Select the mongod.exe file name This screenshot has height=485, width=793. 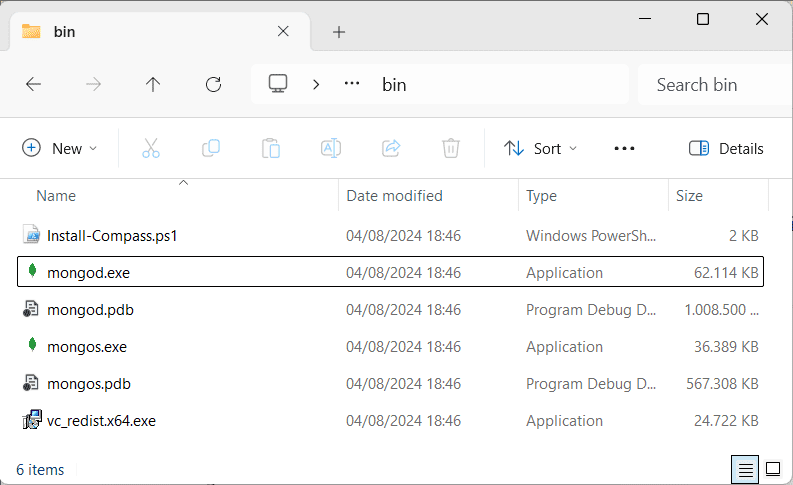(x=89, y=273)
